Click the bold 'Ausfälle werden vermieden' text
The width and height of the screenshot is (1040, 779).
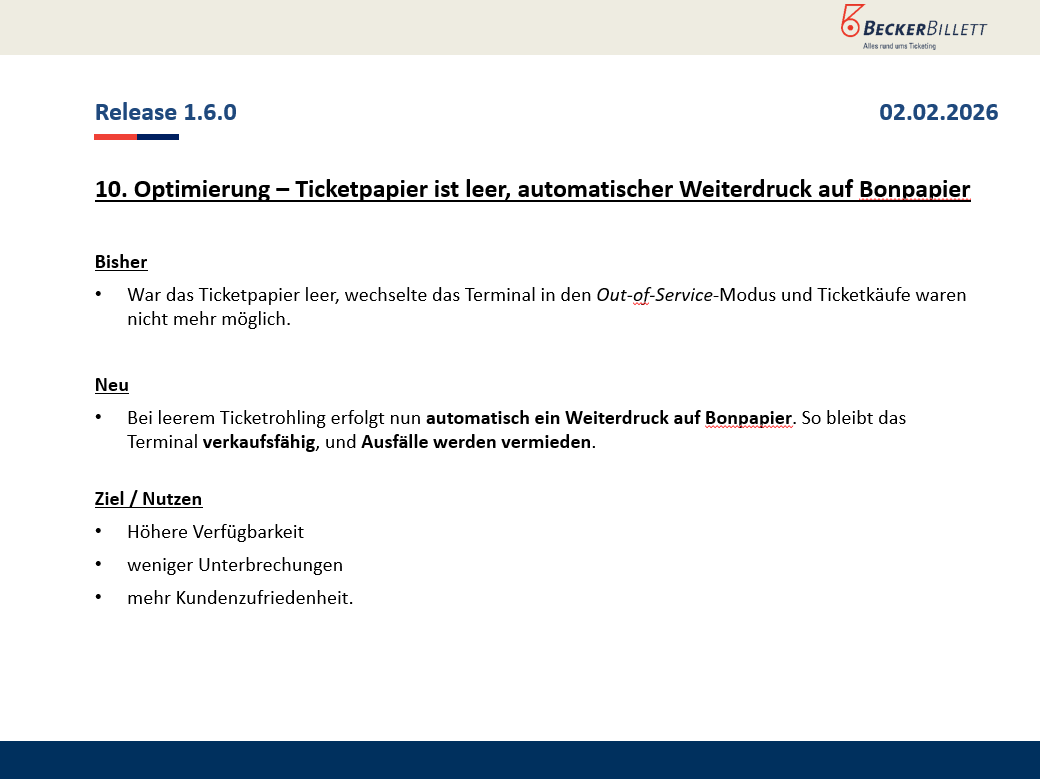(477, 442)
